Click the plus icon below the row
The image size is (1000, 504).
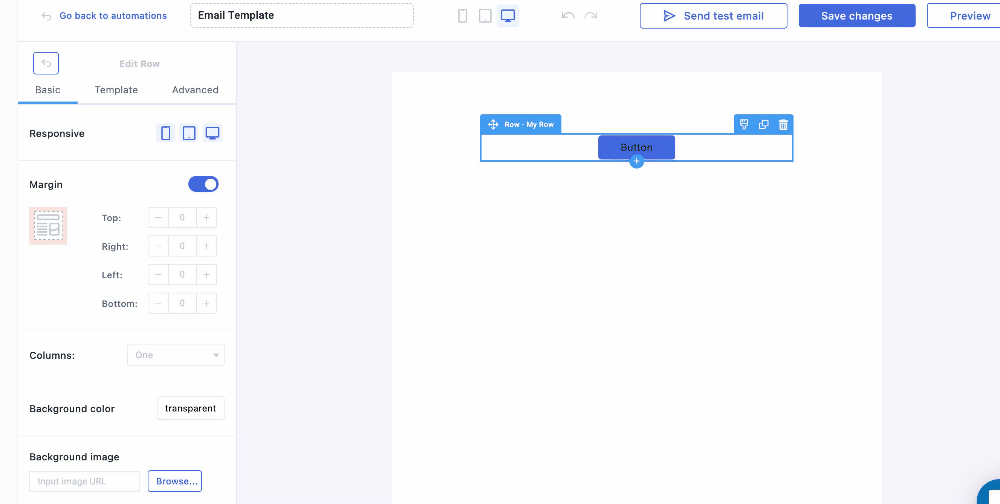[x=636, y=161]
